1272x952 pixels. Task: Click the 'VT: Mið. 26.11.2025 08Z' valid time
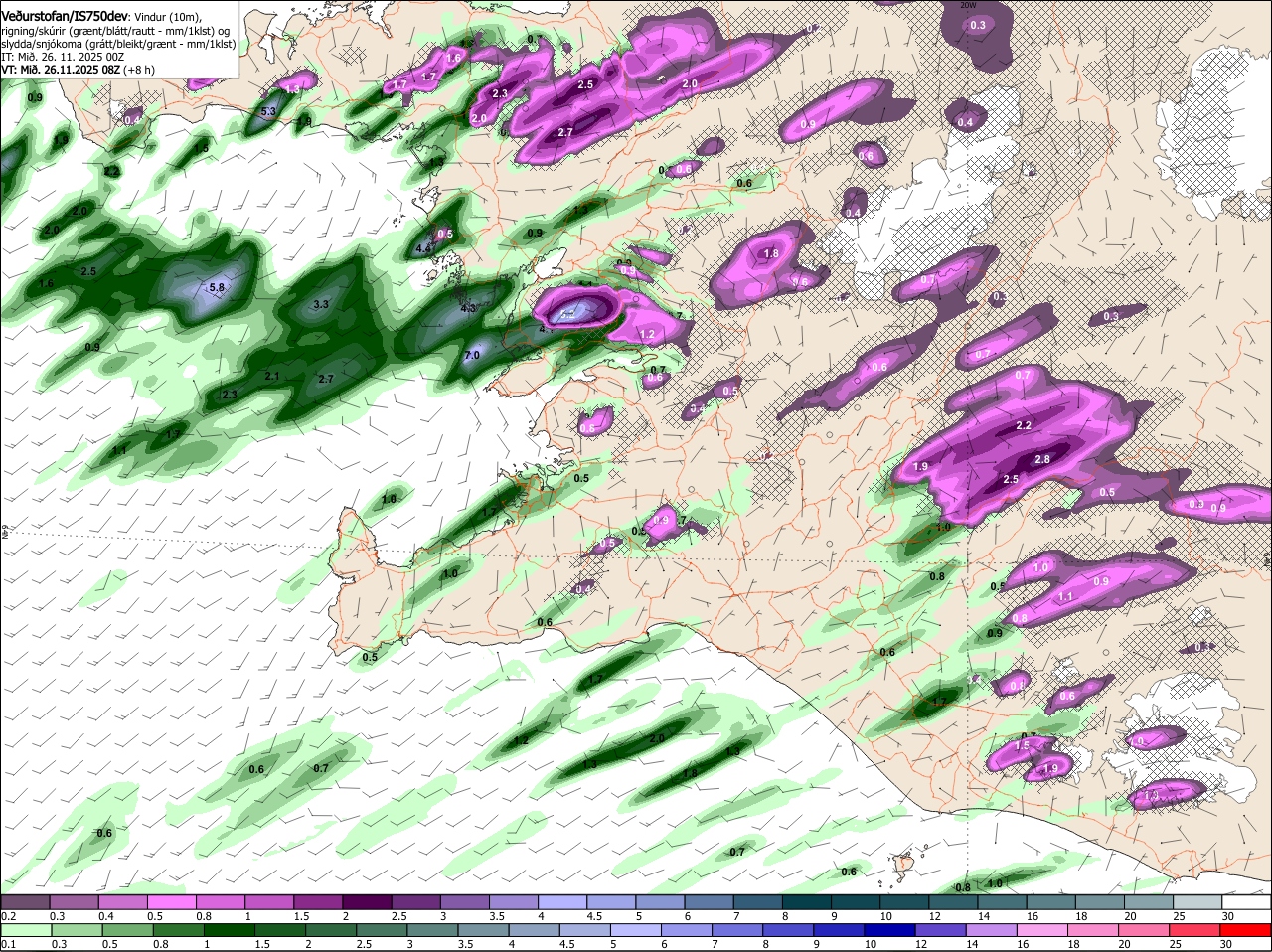click(61, 70)
